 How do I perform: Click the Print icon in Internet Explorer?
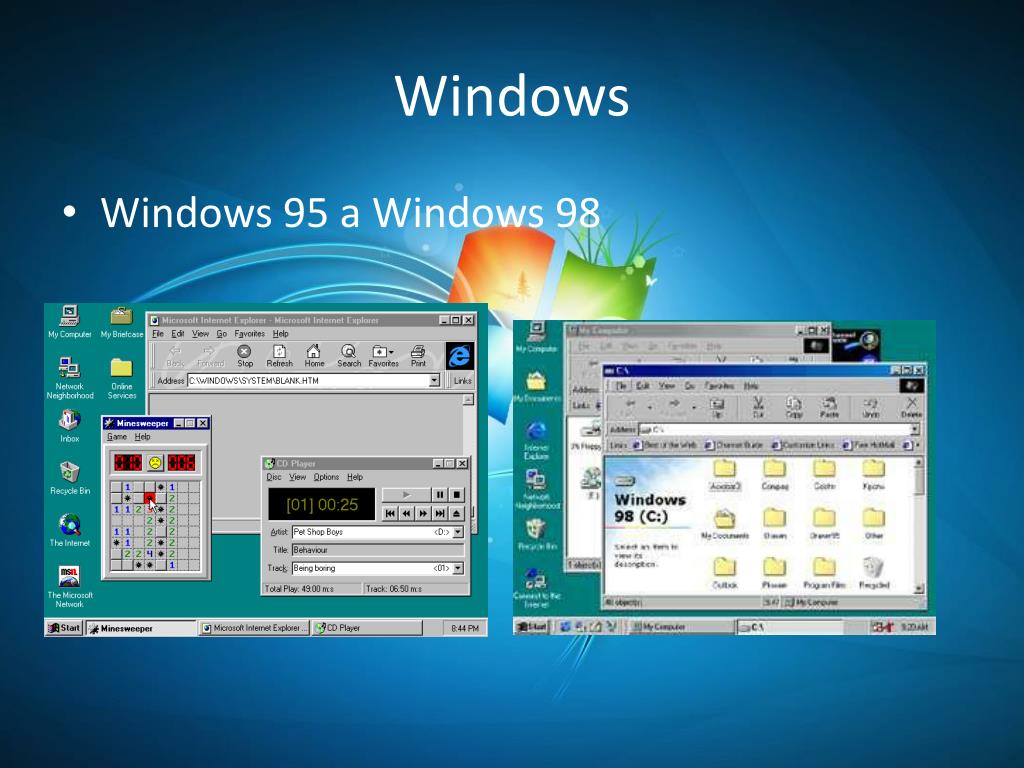pos(418,356)
